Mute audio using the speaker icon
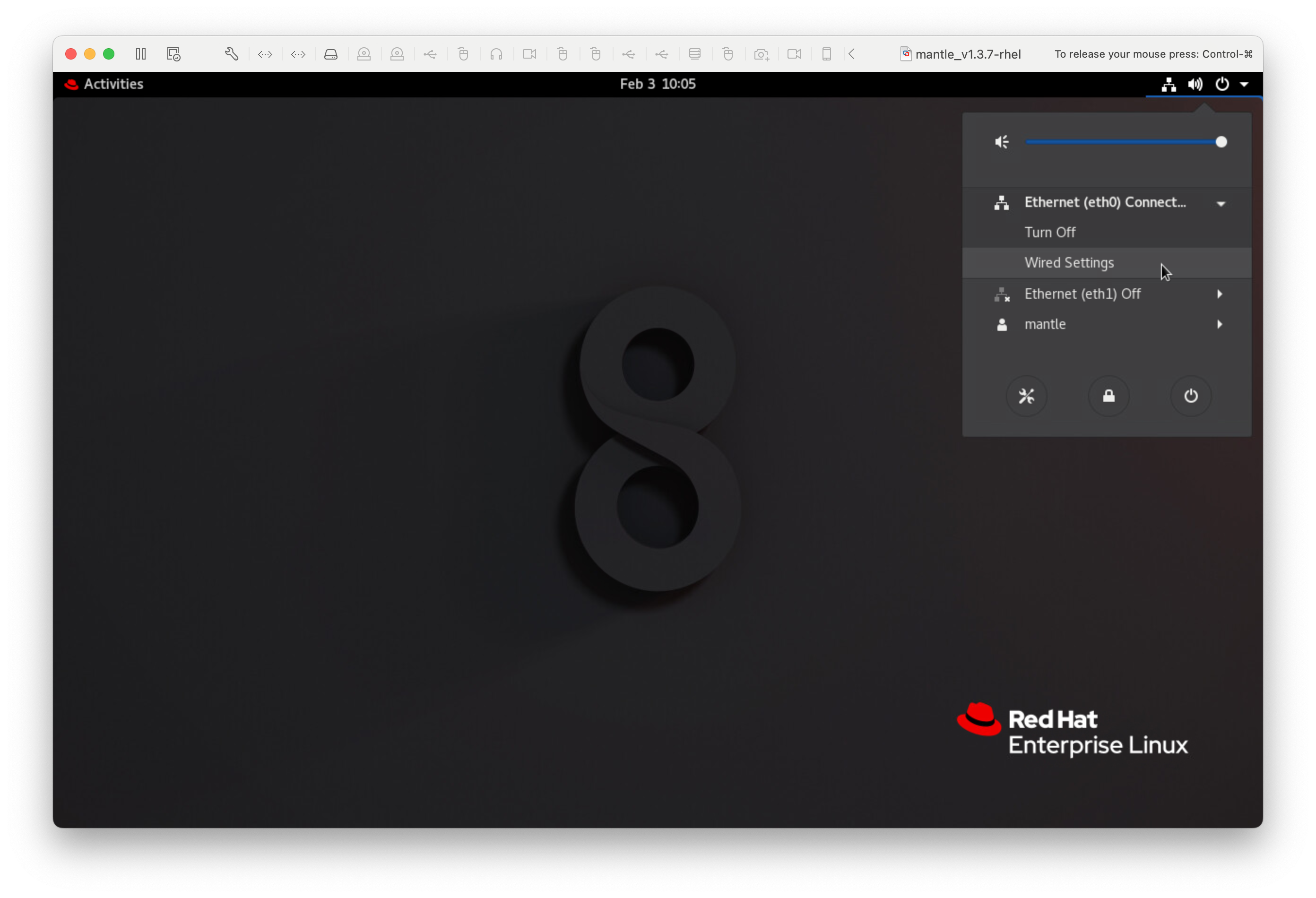This screenshot has height=898, width=1316. pos(1001,141)
